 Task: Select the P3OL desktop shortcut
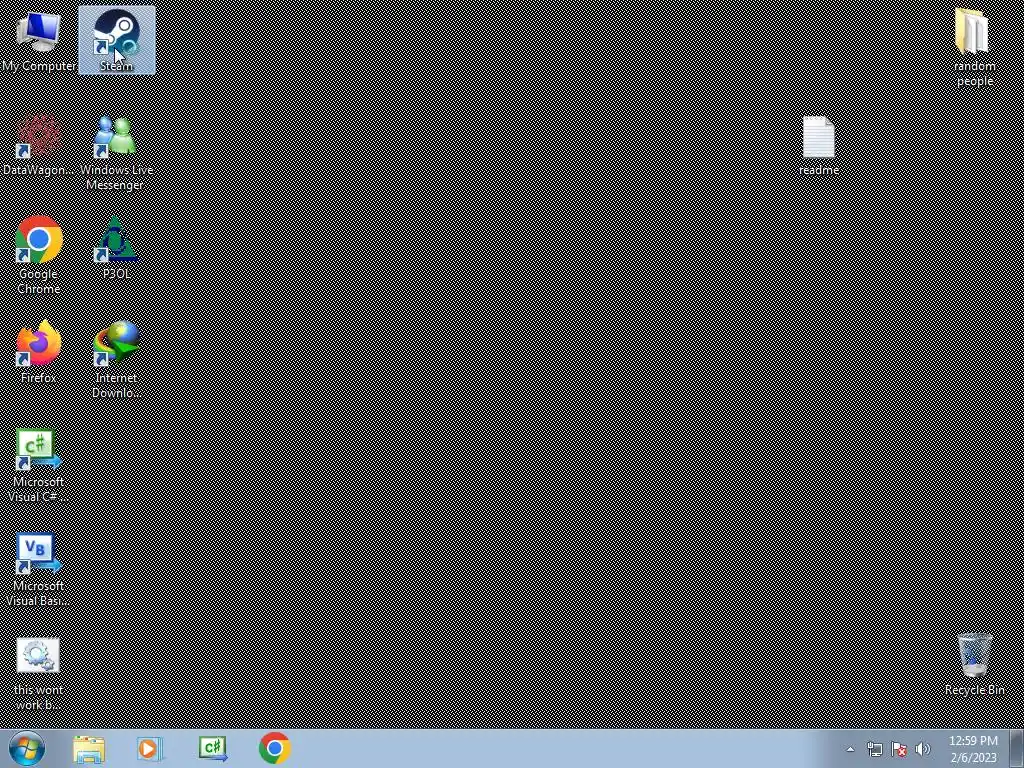(x=117, y=248)
